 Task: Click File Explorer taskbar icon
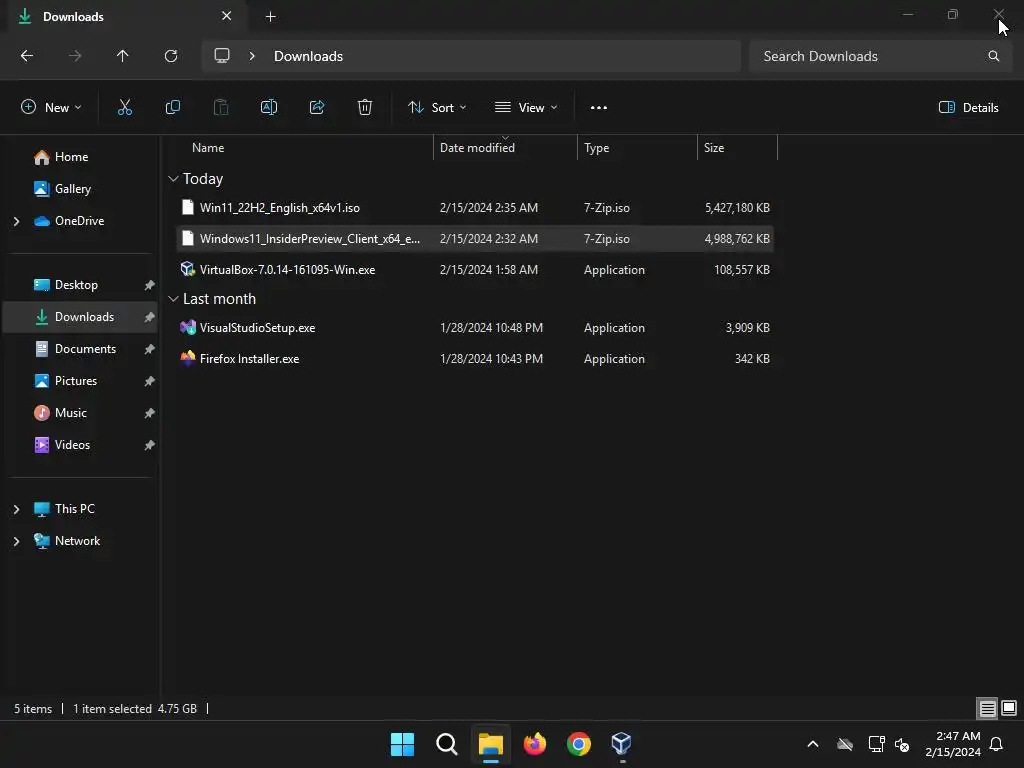(490, 744)
